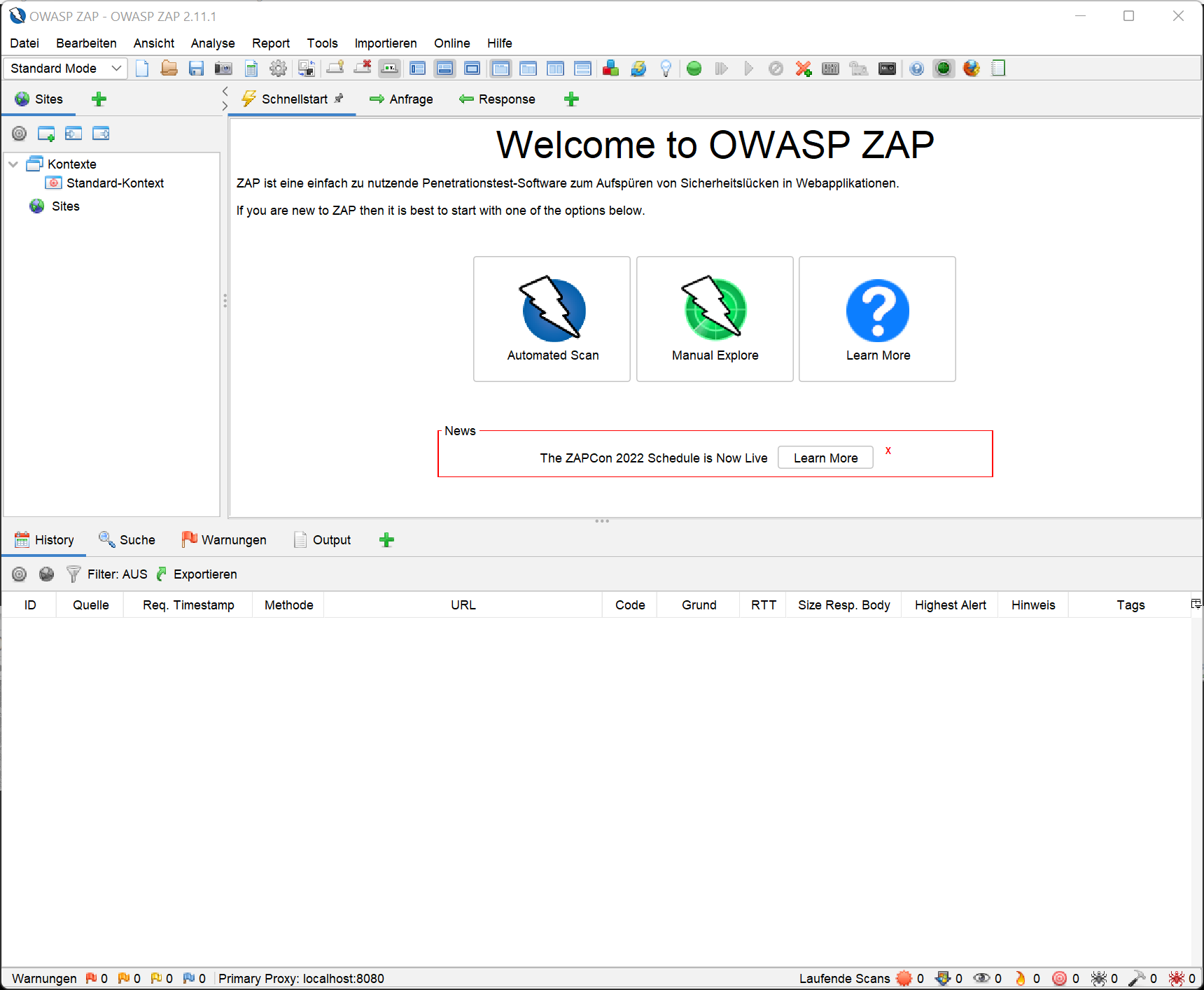Add a custom HTTP breakpoint red X icon
Viewport: 1204px width, 990px height.
(x=804, y=69)
